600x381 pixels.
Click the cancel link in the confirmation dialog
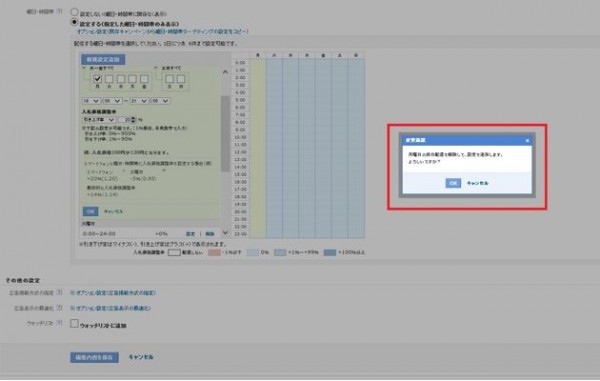coord(478,183)
